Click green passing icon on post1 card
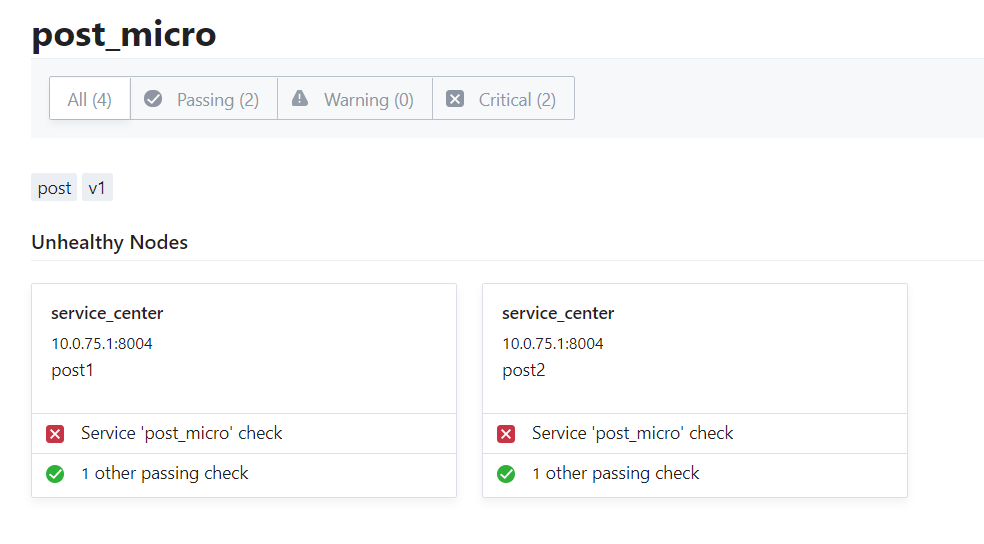 tap(55, 474)
